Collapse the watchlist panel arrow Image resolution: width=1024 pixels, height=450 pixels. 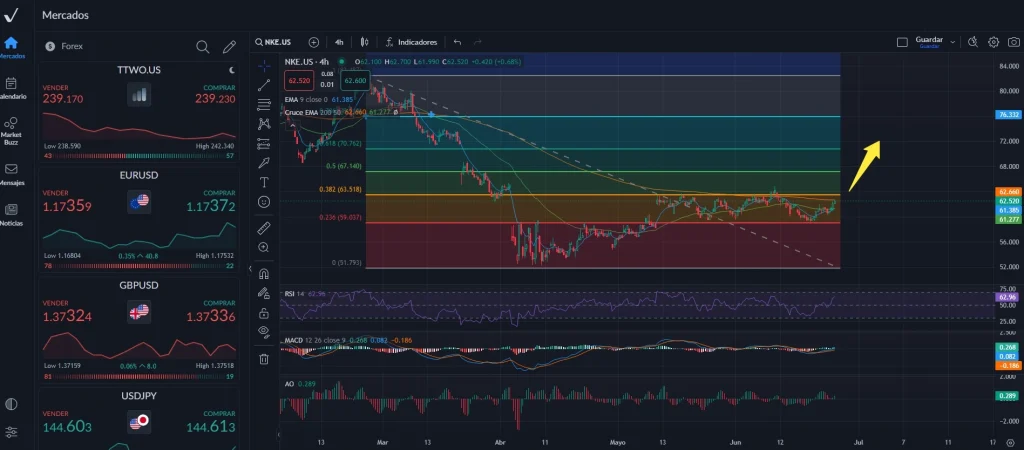pyautogui.click(x=250, y=268)
